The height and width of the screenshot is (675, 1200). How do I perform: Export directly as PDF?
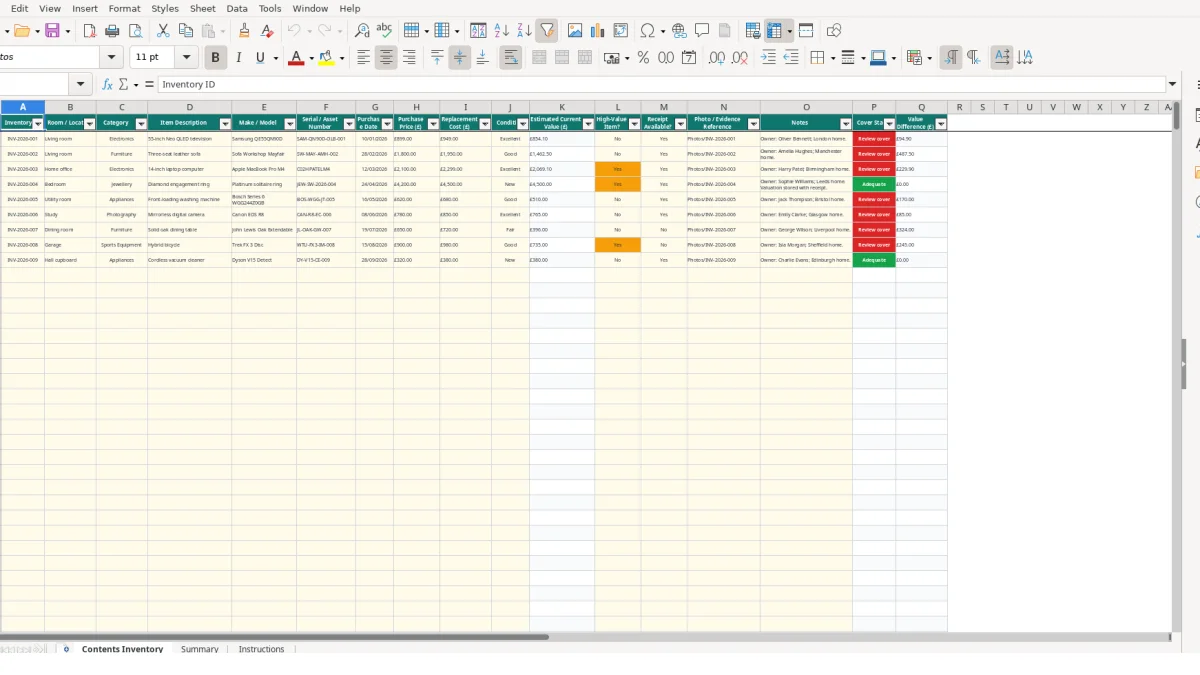click(89, 31)
